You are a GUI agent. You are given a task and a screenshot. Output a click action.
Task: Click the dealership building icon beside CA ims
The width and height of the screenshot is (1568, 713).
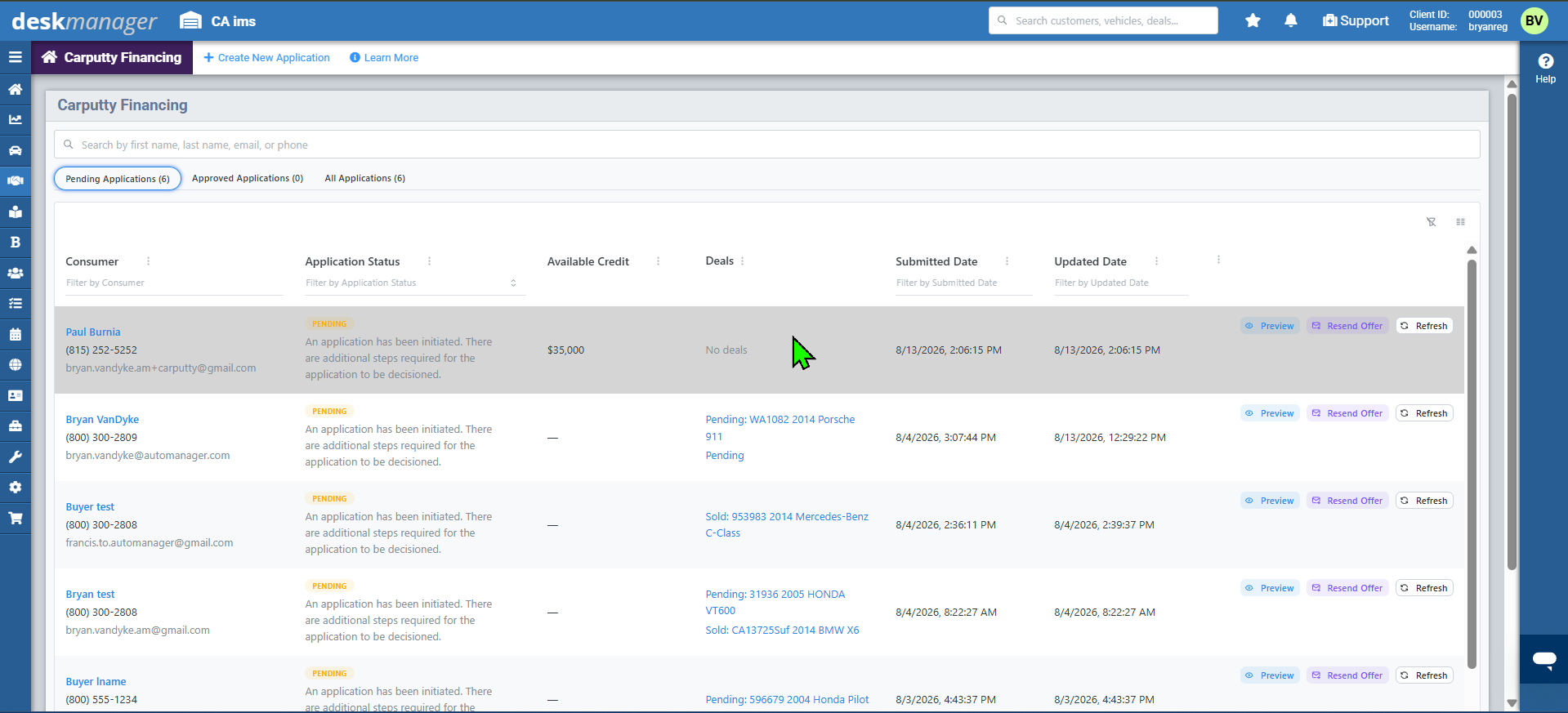point(190,20)
